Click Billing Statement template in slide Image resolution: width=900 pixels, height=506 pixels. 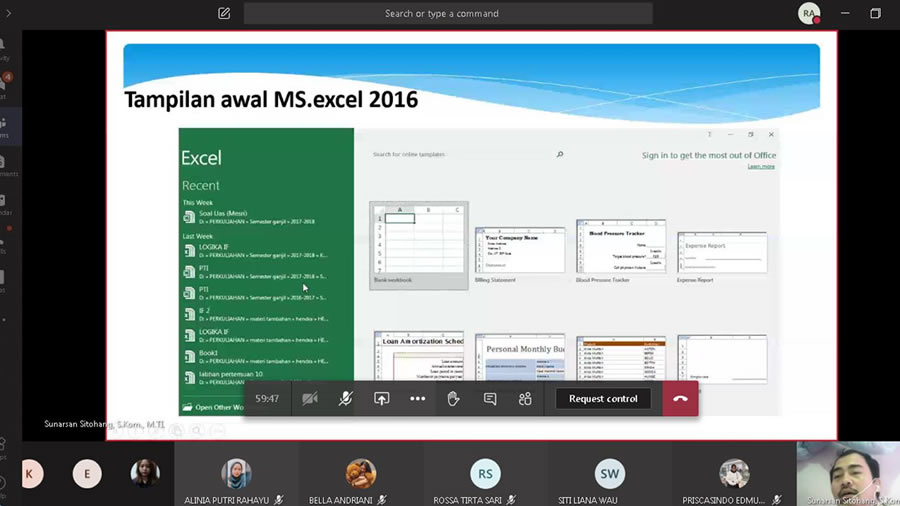(x=520, y=255)
